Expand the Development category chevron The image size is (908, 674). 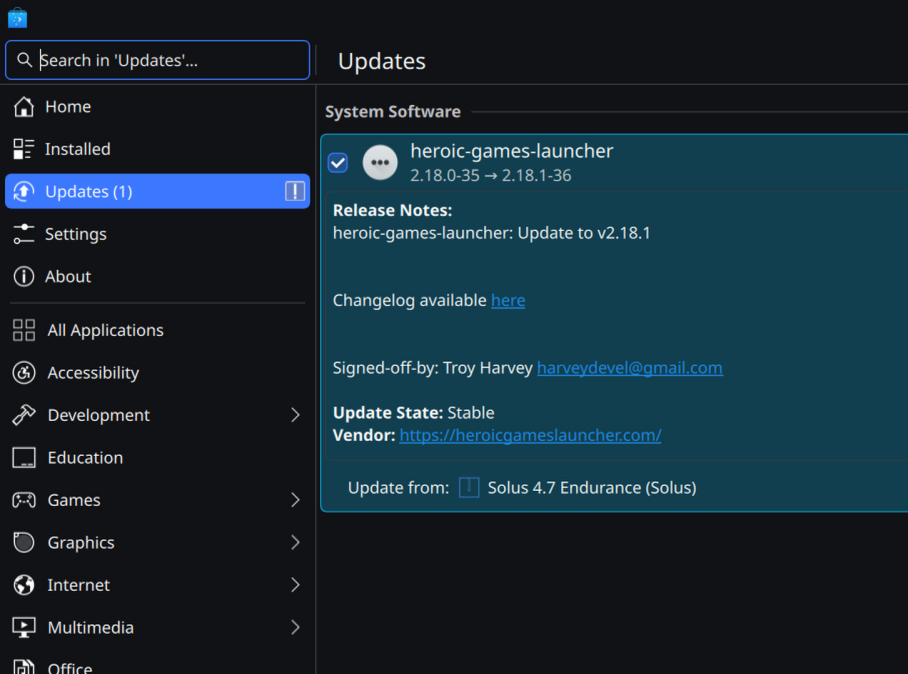(295, 415)
